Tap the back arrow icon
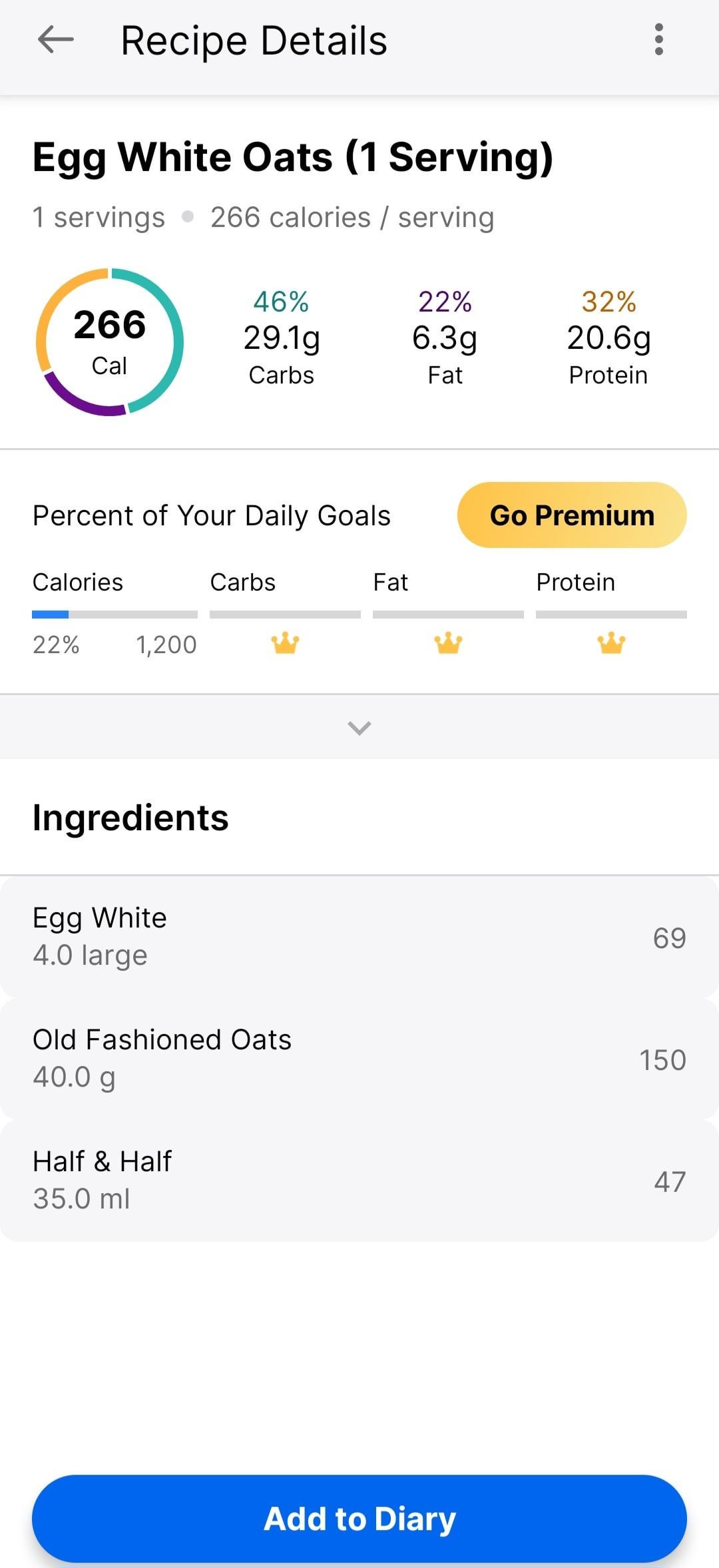Screen dimensions: 719x1568 tap(56, 40)
